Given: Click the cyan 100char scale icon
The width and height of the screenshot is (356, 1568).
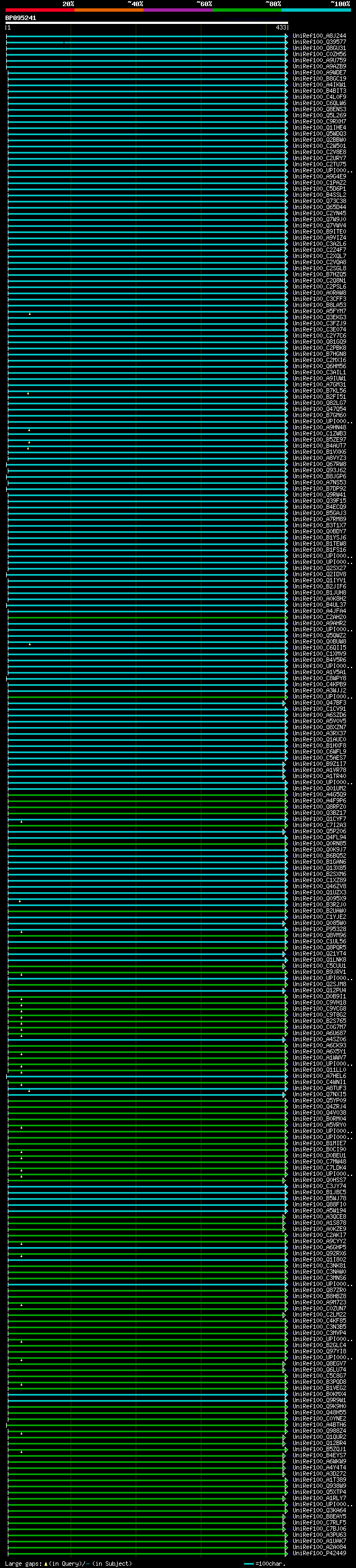Looking at the screenshot, I should pyautogui.click(x=248, y=1563).
